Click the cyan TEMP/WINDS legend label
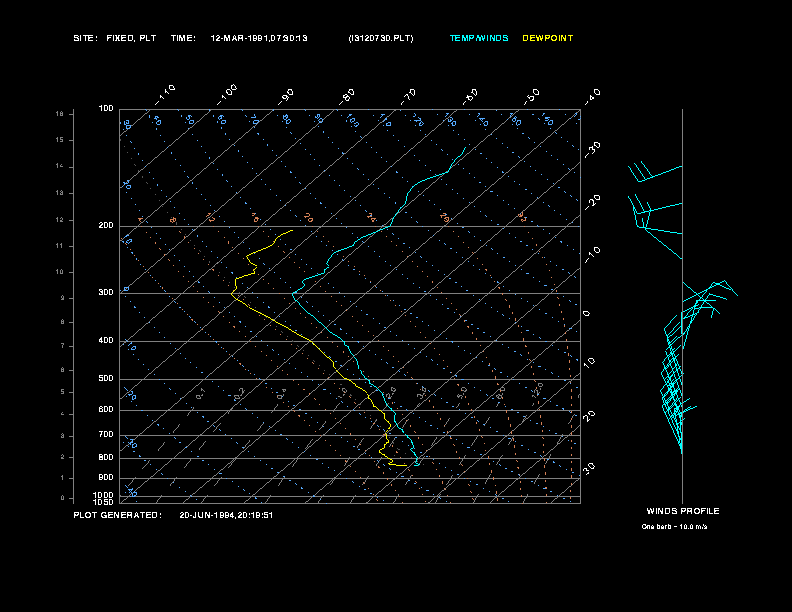This screenshot has height=612, width=792. [x=479, y=38]
